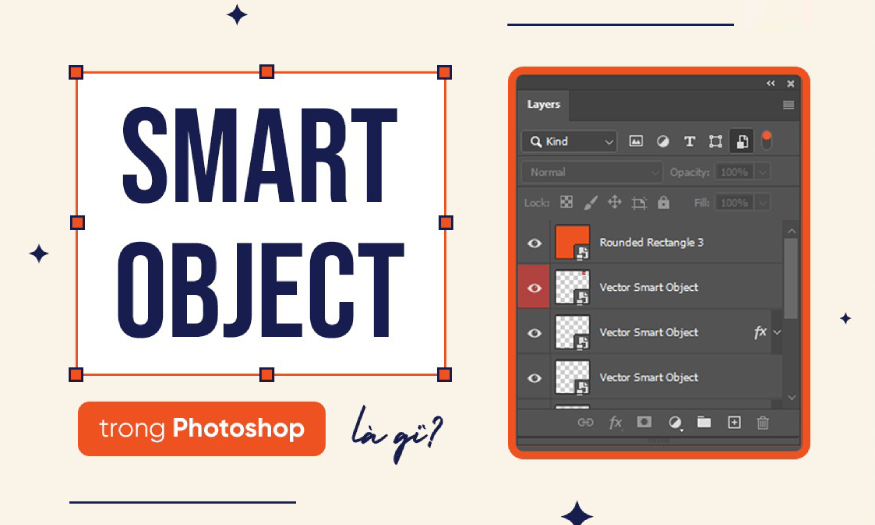Hide the bottommost fully visible Vector Smart Object layer
The width and height of the screenshot is (875, 525).
point(534,378)
